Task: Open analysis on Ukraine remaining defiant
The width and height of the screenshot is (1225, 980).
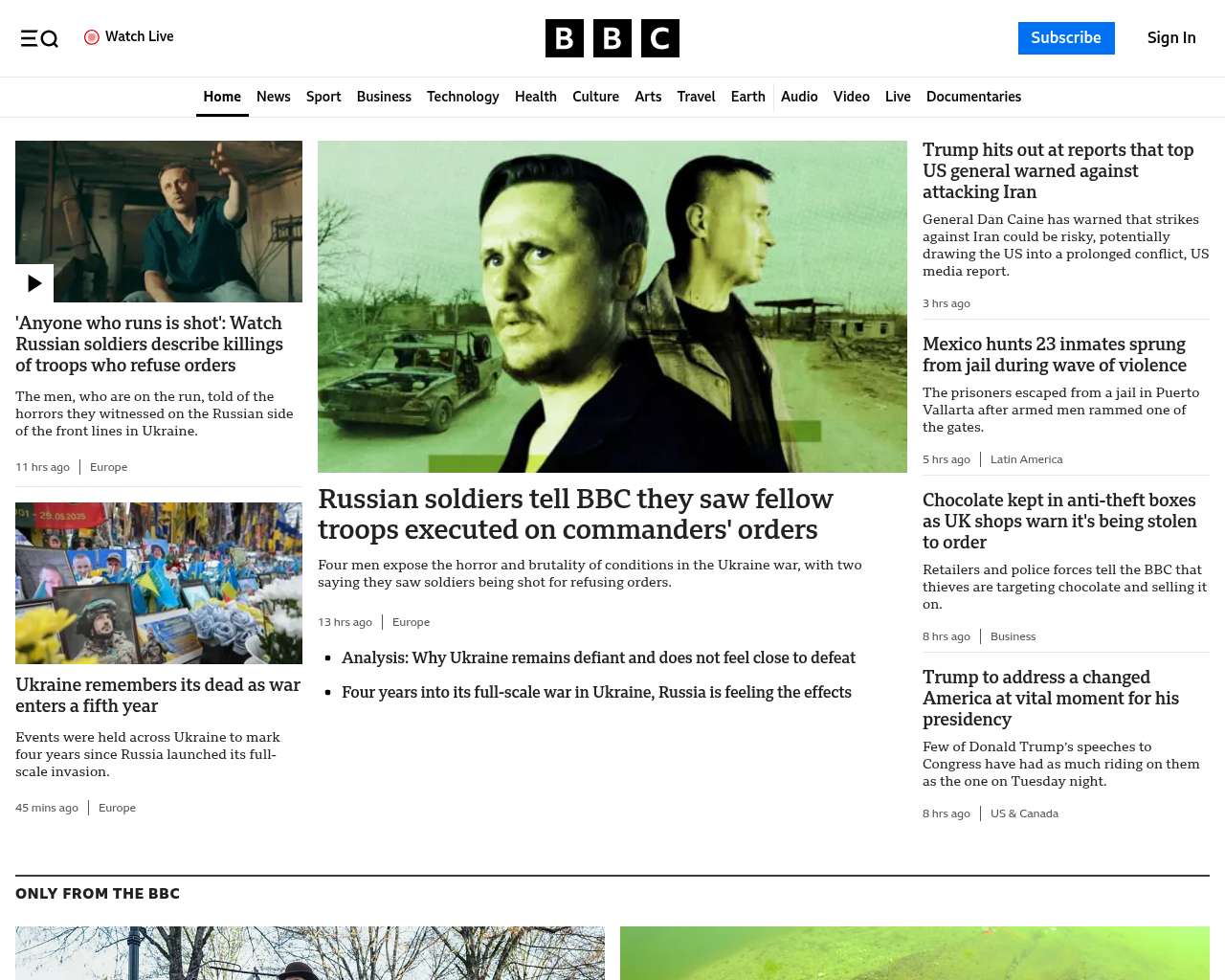Action: 598,657
